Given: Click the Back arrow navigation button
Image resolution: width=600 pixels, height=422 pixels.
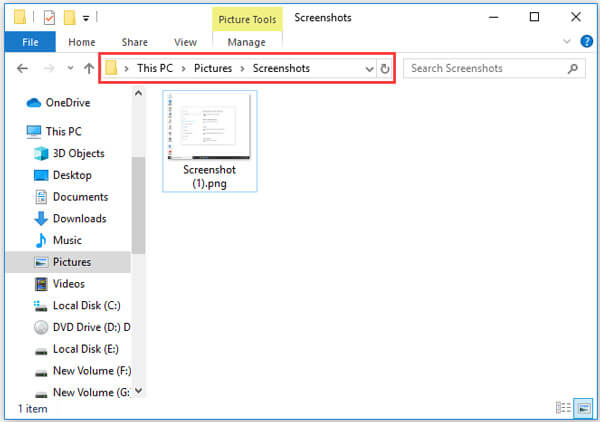Looking at the screenshot, I should pos(23,69).
